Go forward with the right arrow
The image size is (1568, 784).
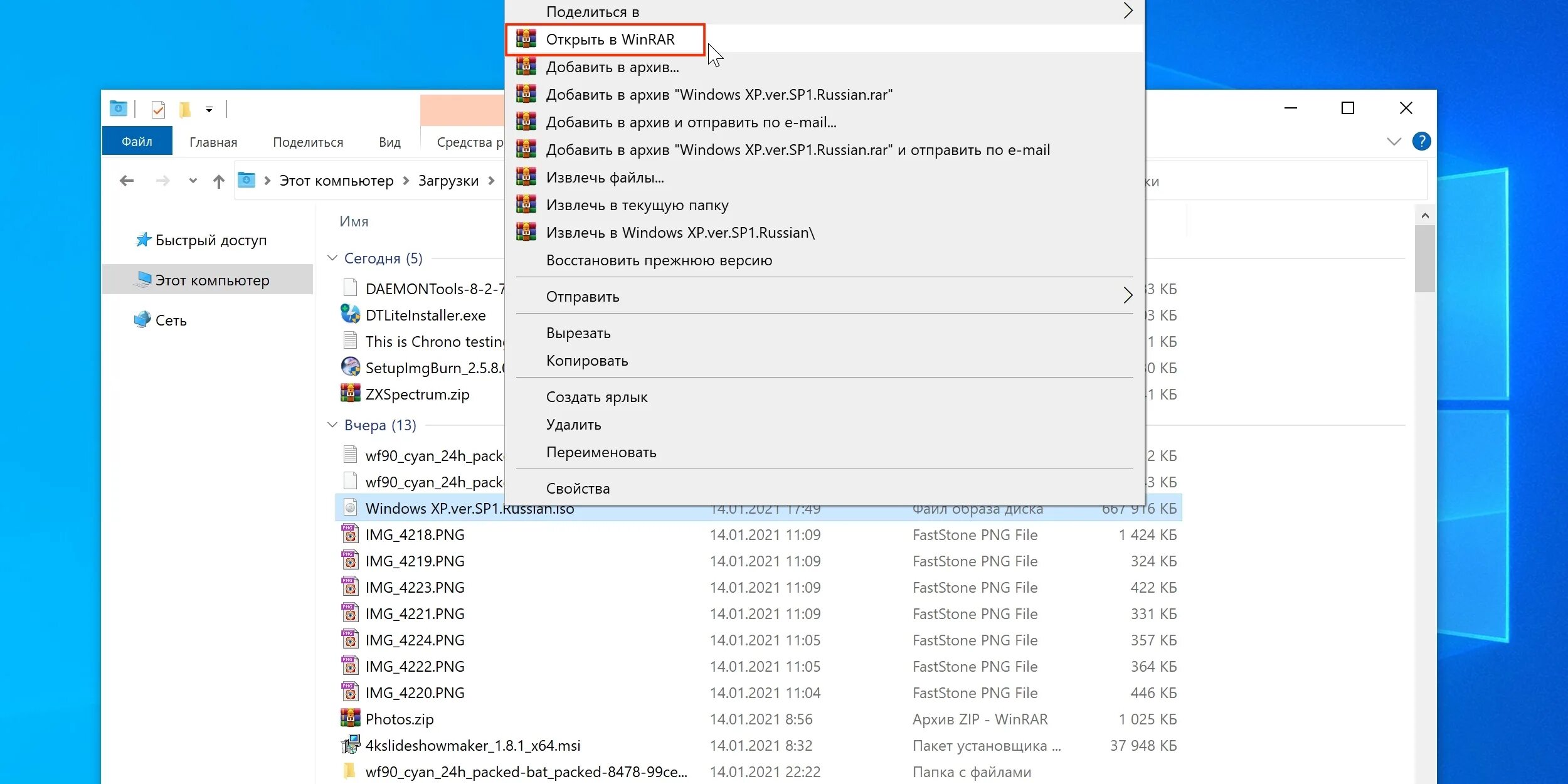(x=162, y=181)
